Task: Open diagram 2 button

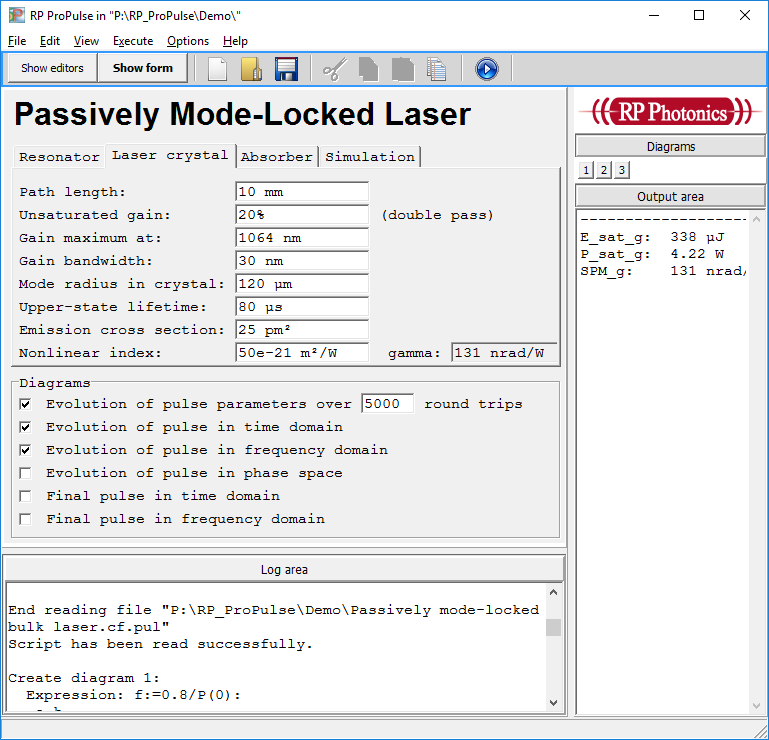Action: tap(604, 170)
